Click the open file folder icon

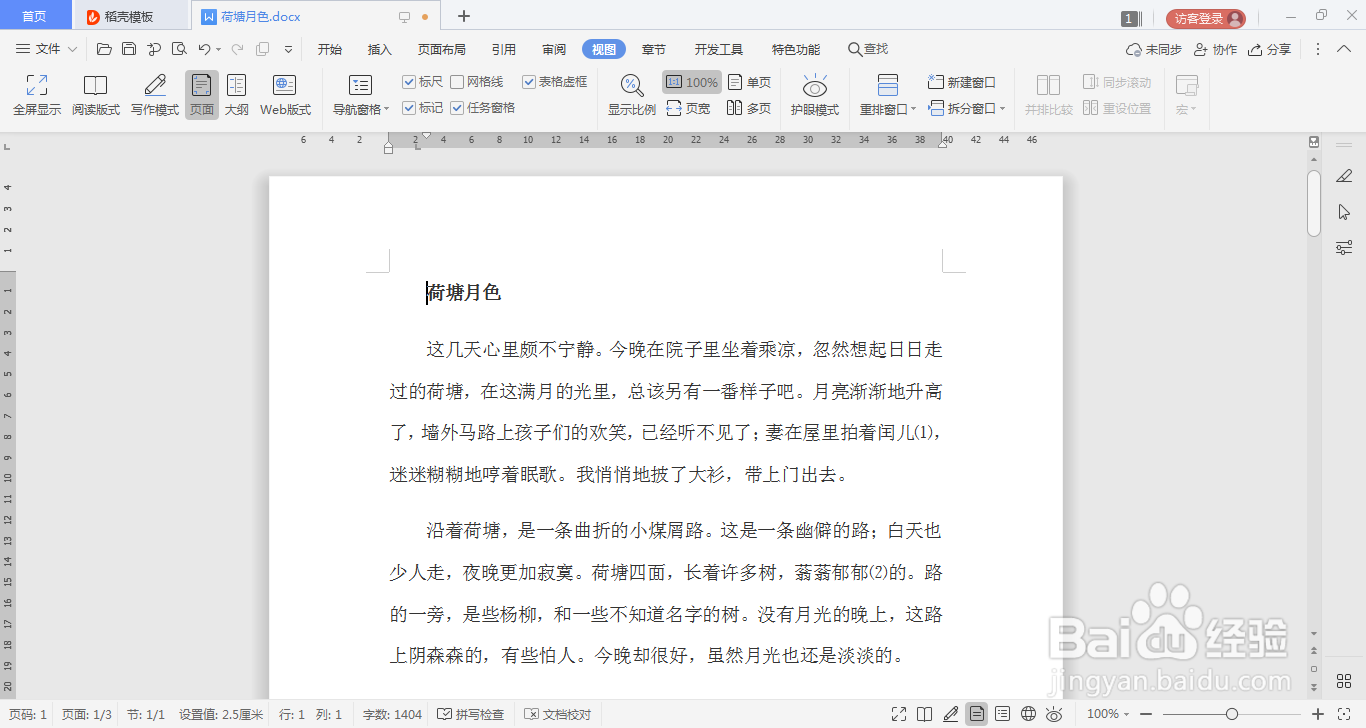click(x=104, y=49)
